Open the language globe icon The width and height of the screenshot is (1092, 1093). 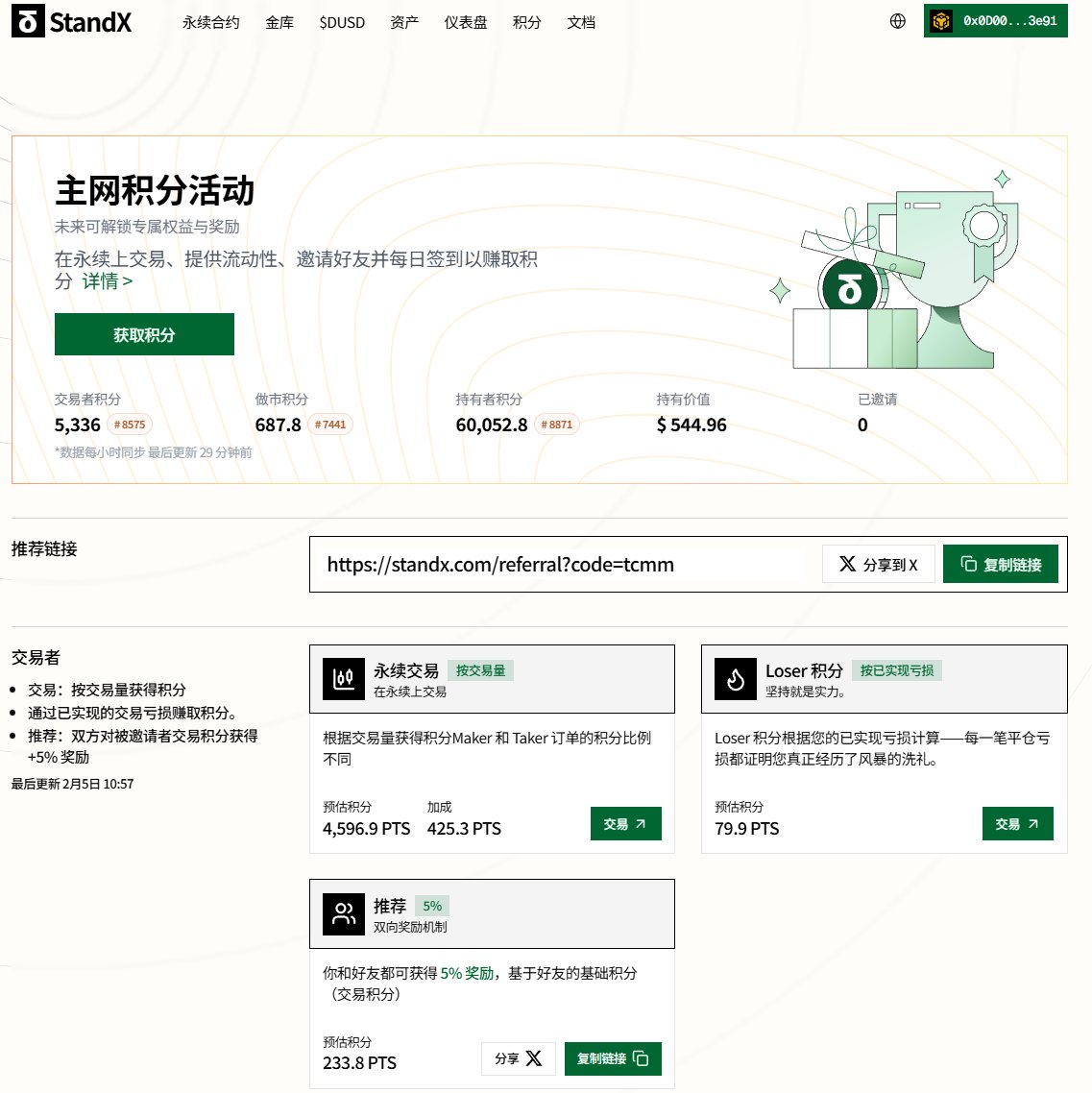(898, 21)
